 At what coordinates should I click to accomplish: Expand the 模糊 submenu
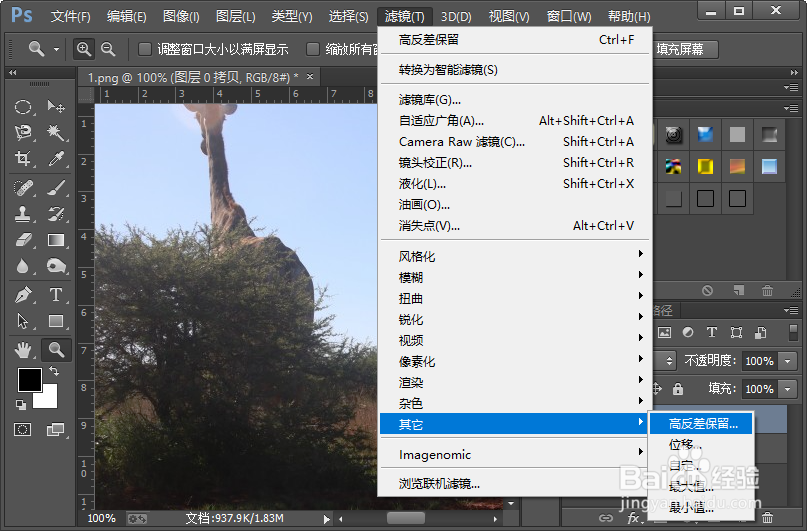tap(514, 277)
